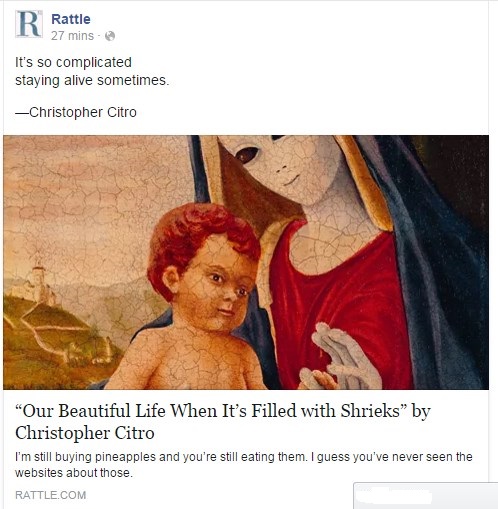Open the RATTLE.COM source domain link
The width and height of the screenshot is (498, 509).
50,495
